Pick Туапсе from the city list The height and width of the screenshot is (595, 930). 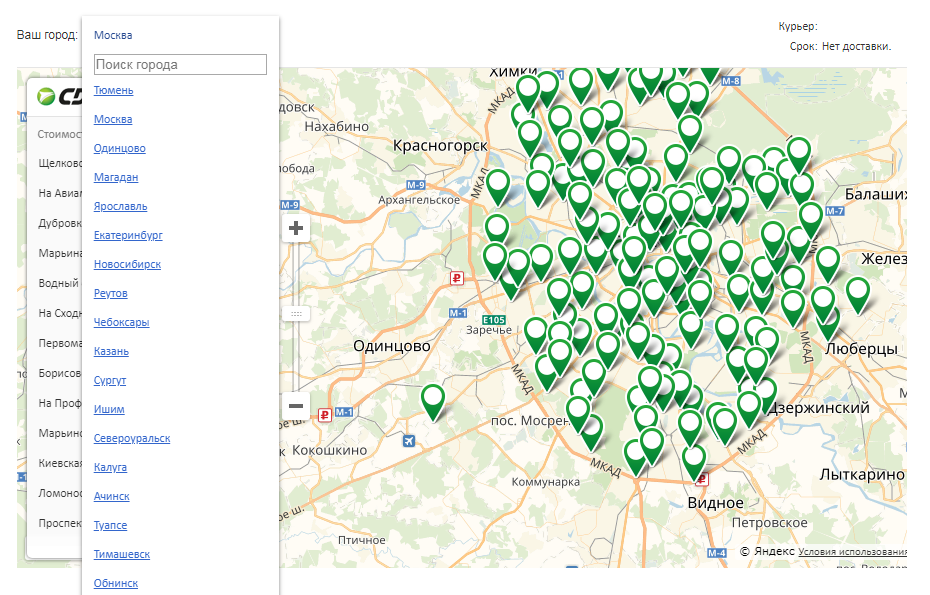(110, 525)
